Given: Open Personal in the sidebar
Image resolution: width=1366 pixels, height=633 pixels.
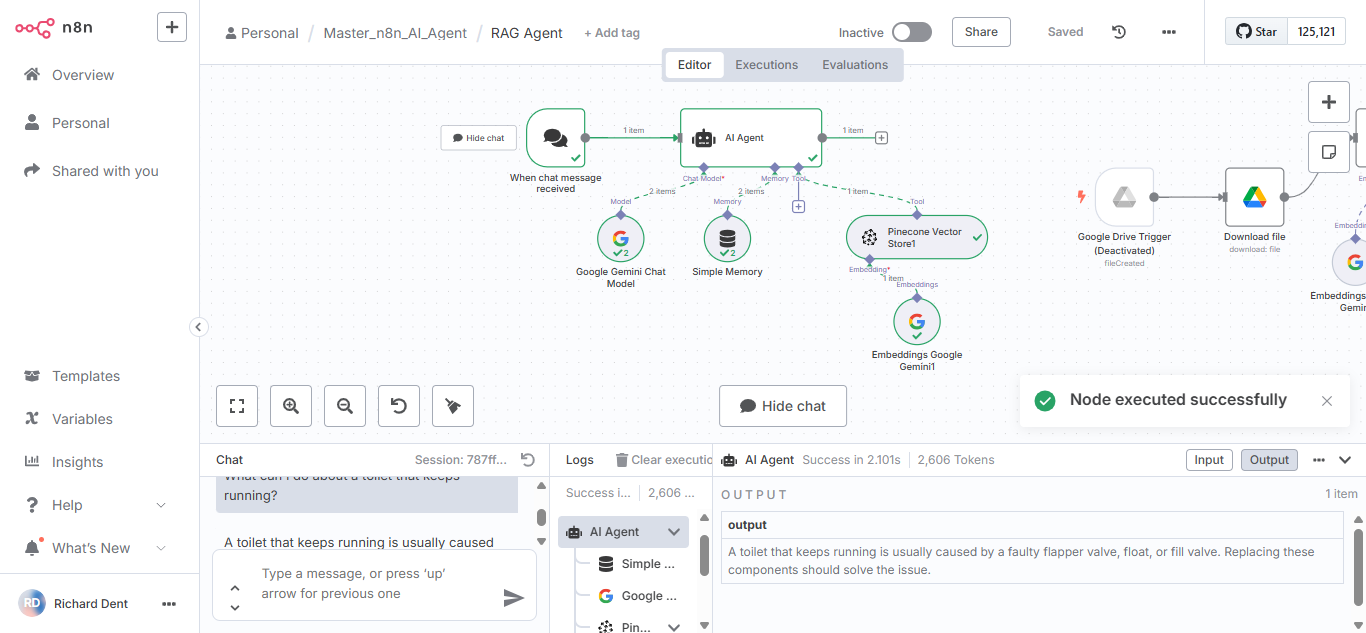Looking at the screenshot, I should click(81, 123).
